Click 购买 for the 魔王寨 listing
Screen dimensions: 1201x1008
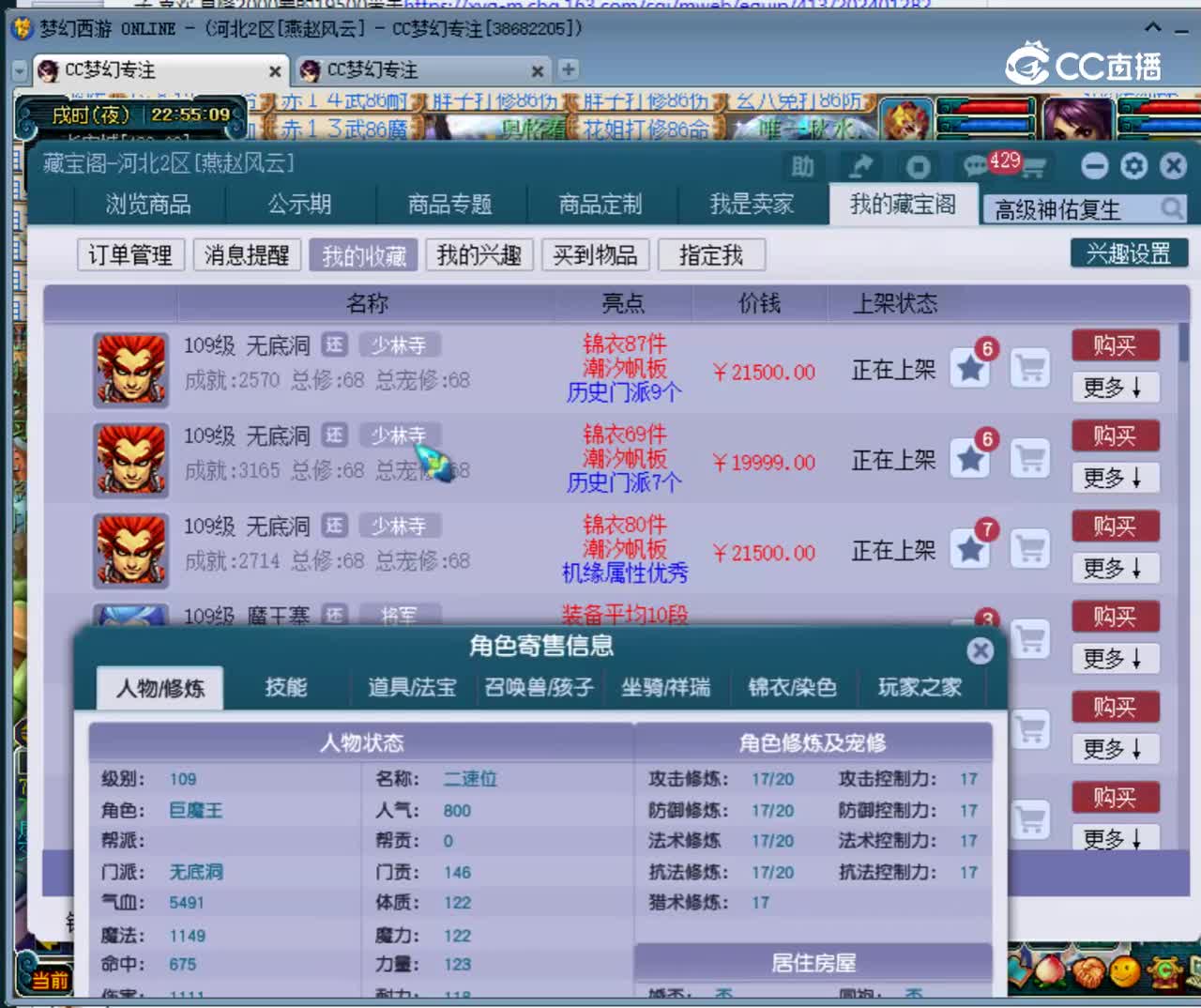(1115, 616)
